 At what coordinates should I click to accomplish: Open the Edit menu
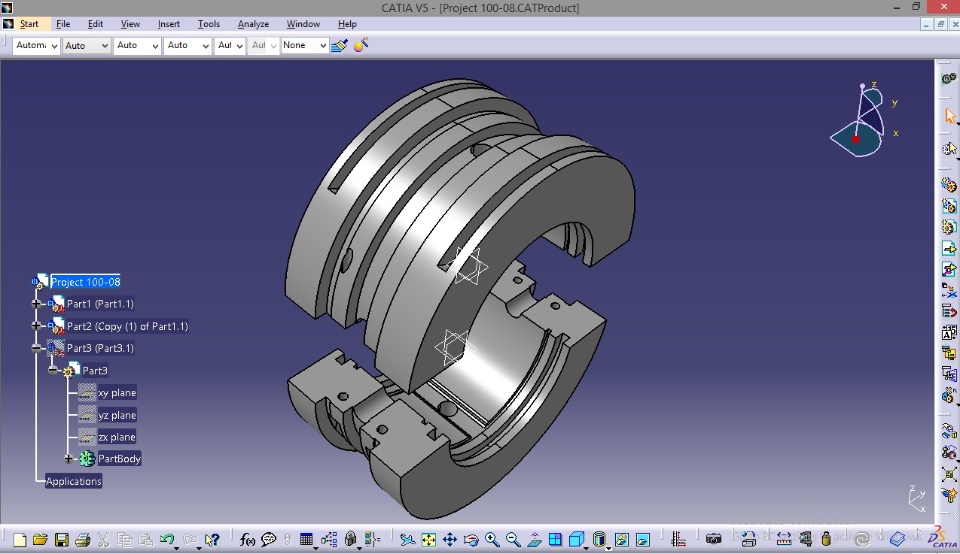(x=95, y=24)
